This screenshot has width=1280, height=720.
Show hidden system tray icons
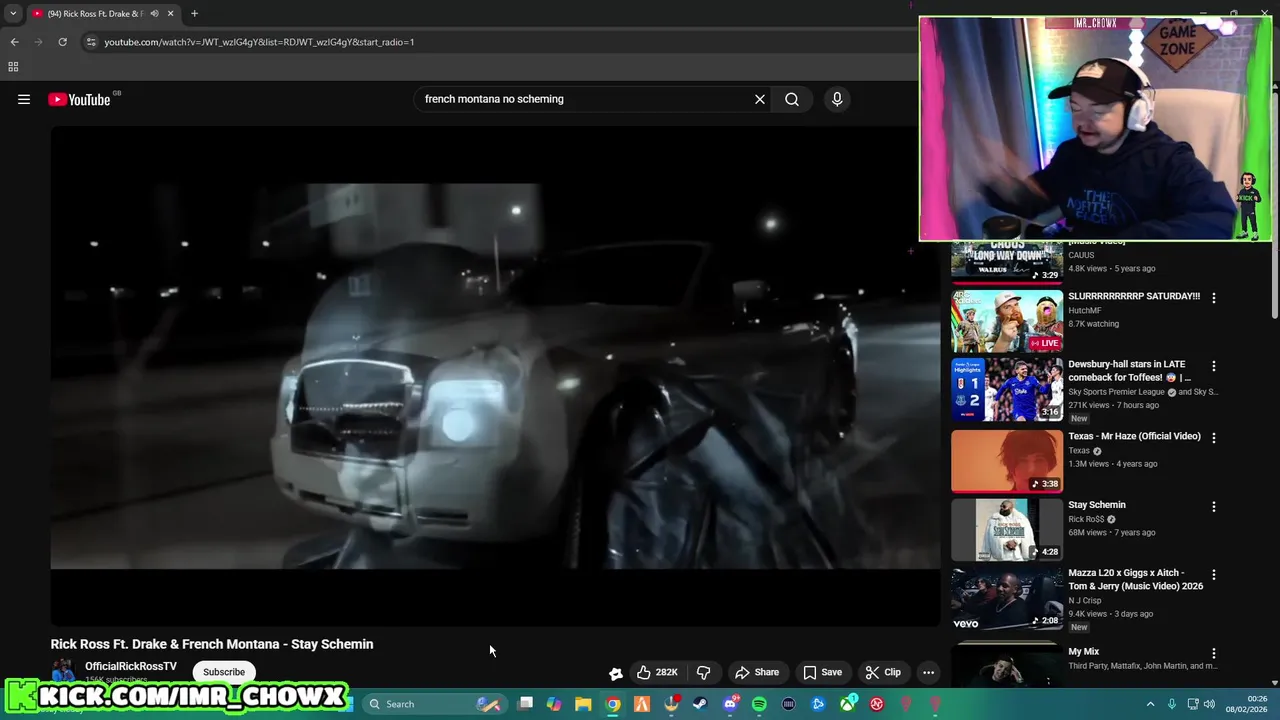tap(1150, 704)
